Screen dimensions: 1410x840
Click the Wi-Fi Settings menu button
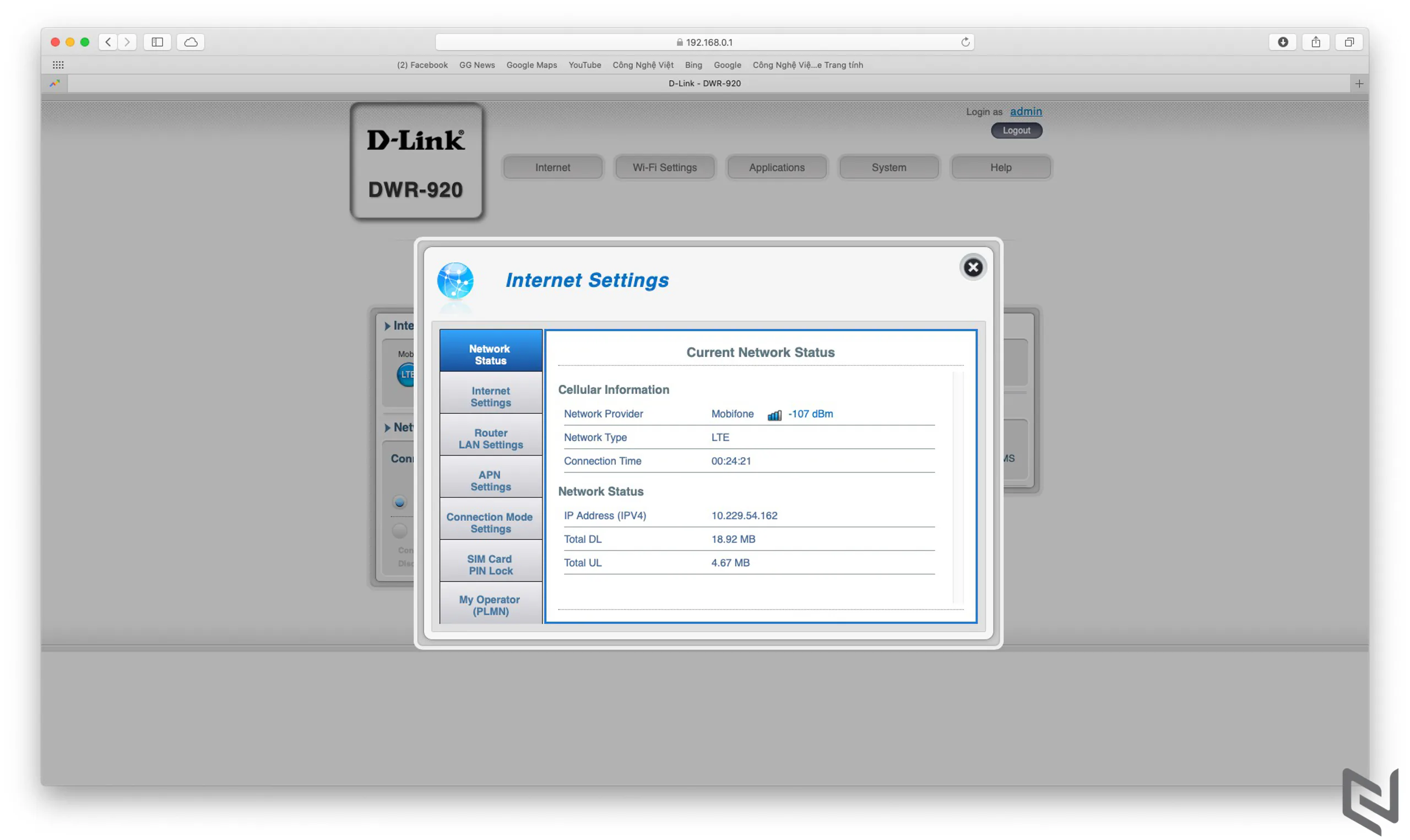pyautogui.click(x=664, y=167)
